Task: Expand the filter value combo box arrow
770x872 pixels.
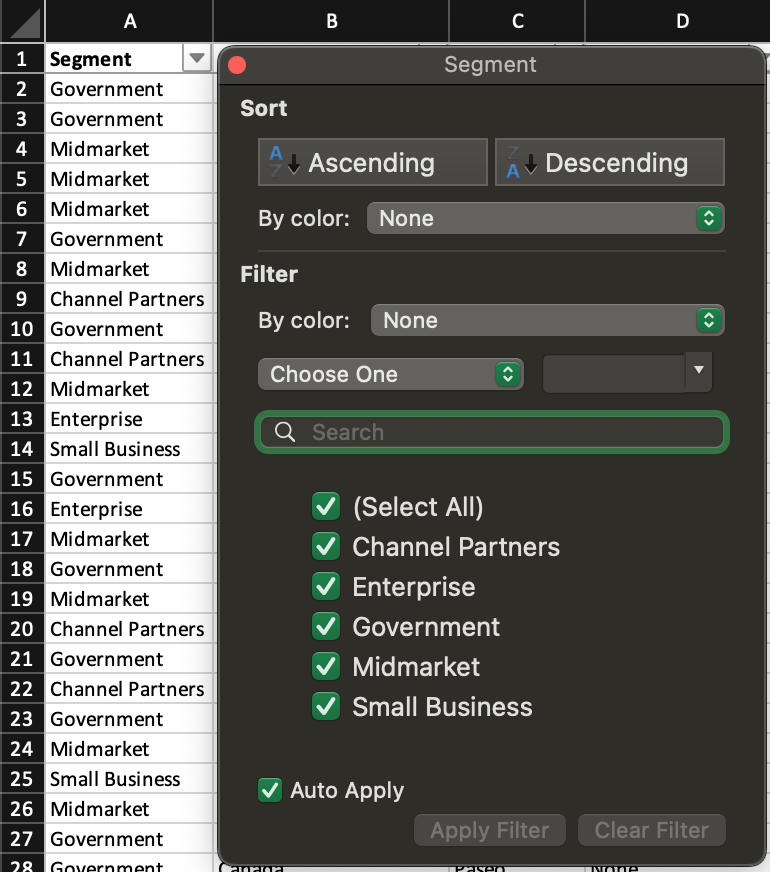Action: pyautogui.click(x=699, y=370)
